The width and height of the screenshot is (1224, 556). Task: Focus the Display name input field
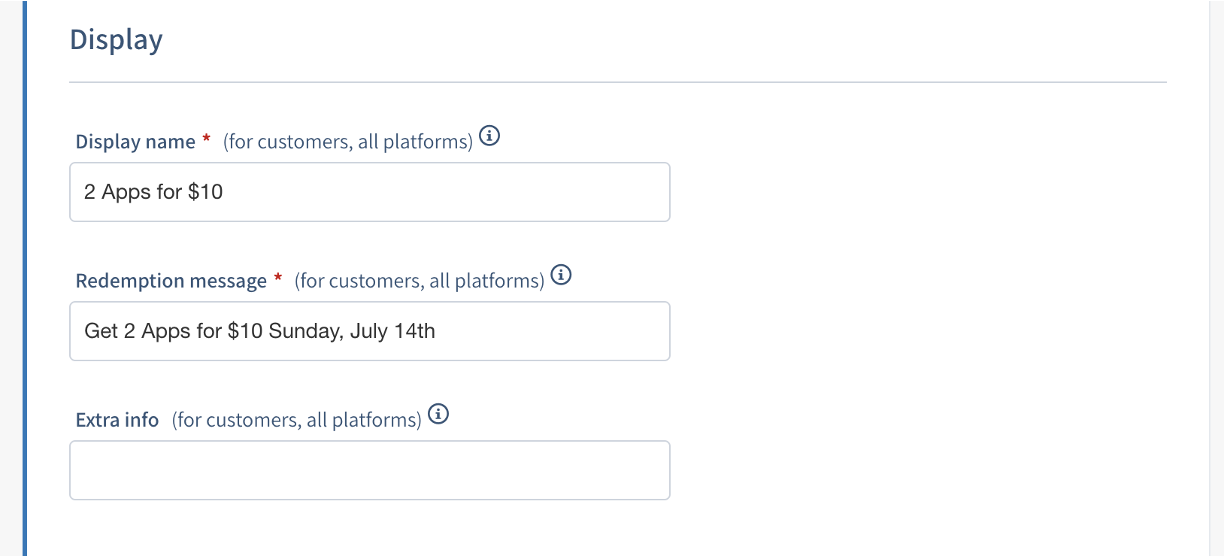pyautogui.click(x=369, y=192)
